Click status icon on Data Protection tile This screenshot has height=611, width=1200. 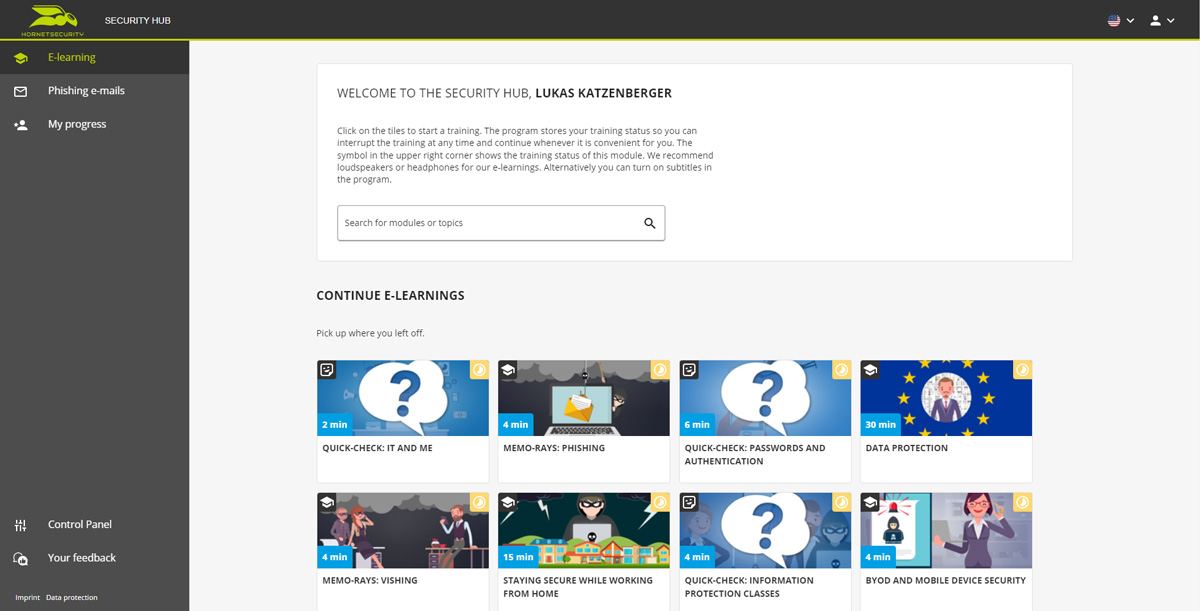1023,370
